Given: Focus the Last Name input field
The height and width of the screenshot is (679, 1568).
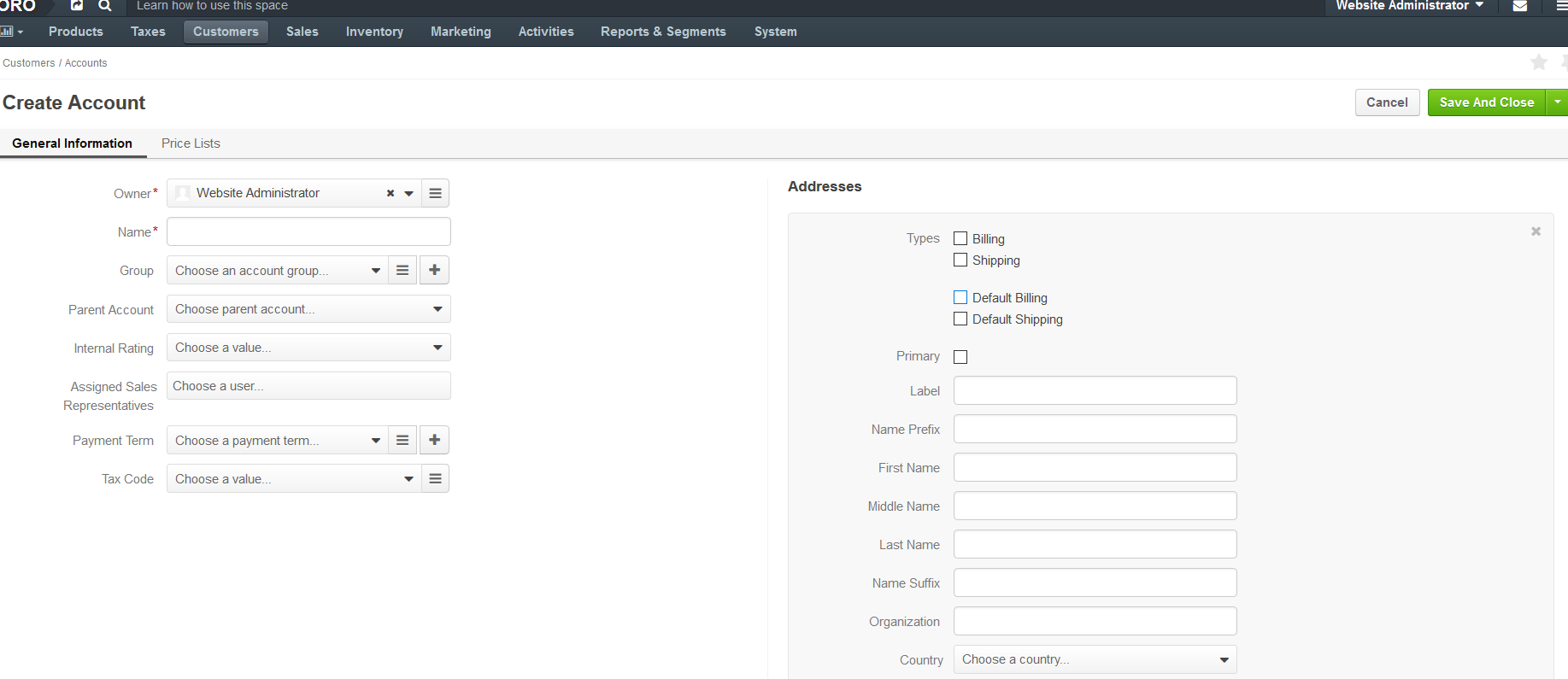Looking at the screenshot, I should click(1095, 544).
